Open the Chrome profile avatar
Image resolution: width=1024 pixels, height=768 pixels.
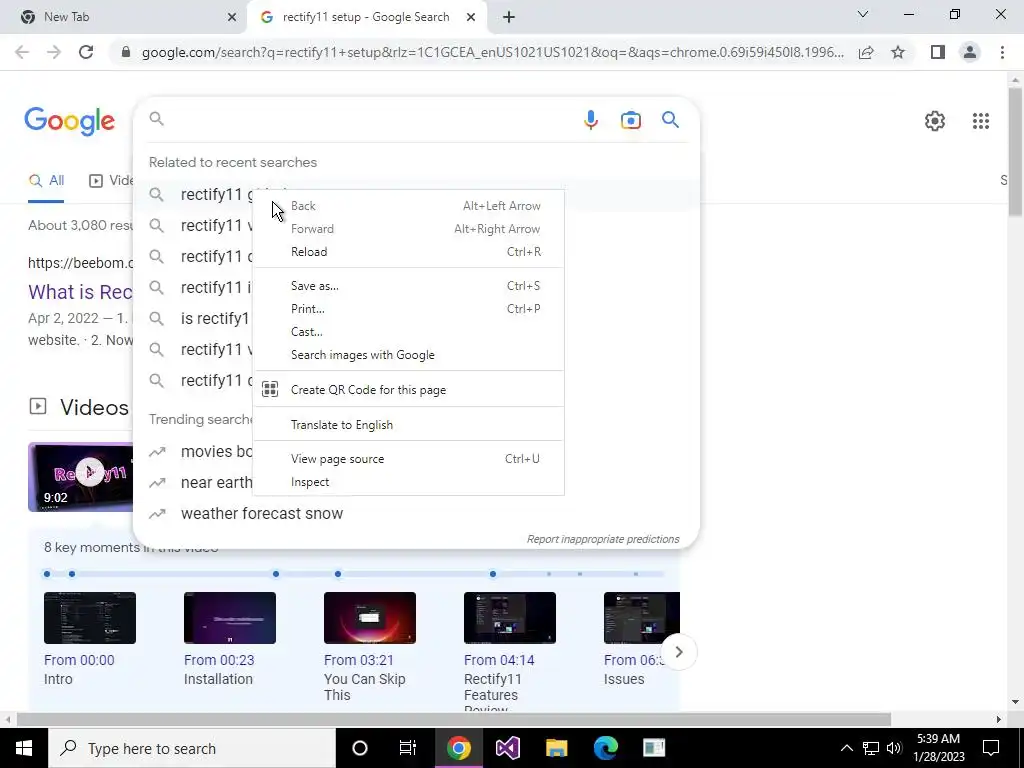tap(970, 52)
